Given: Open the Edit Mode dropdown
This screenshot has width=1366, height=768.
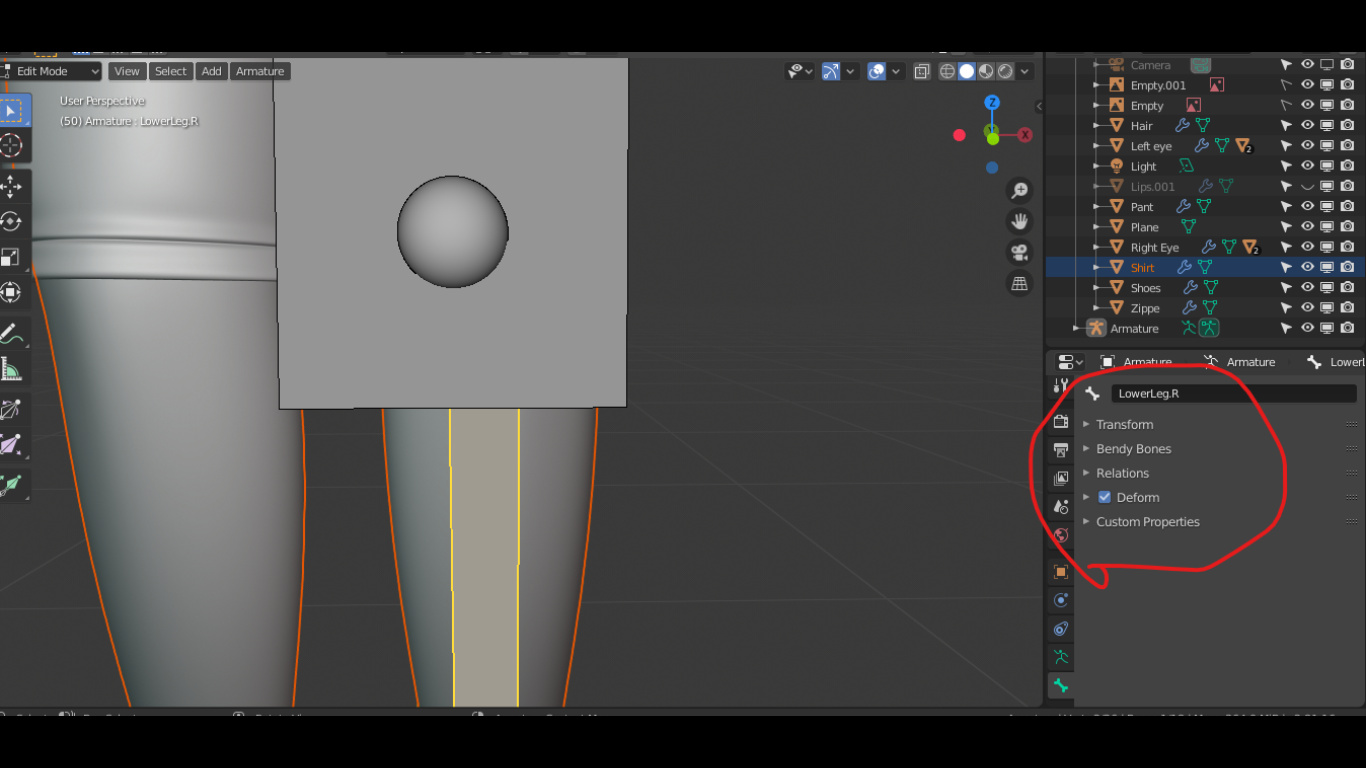Looking at the screenshot, I should [50, 71].
